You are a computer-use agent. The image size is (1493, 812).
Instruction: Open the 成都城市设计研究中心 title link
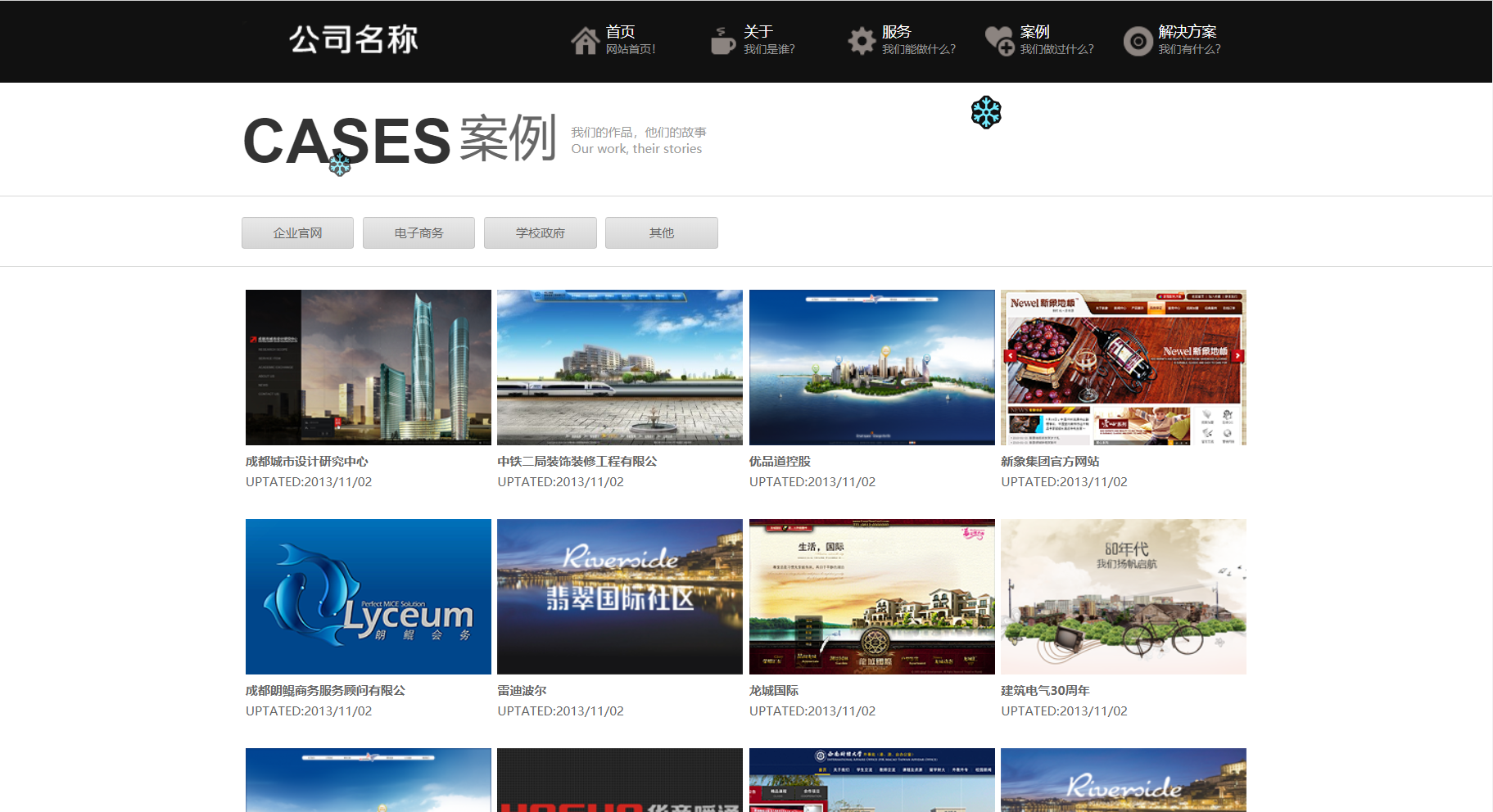coord(307,462)
